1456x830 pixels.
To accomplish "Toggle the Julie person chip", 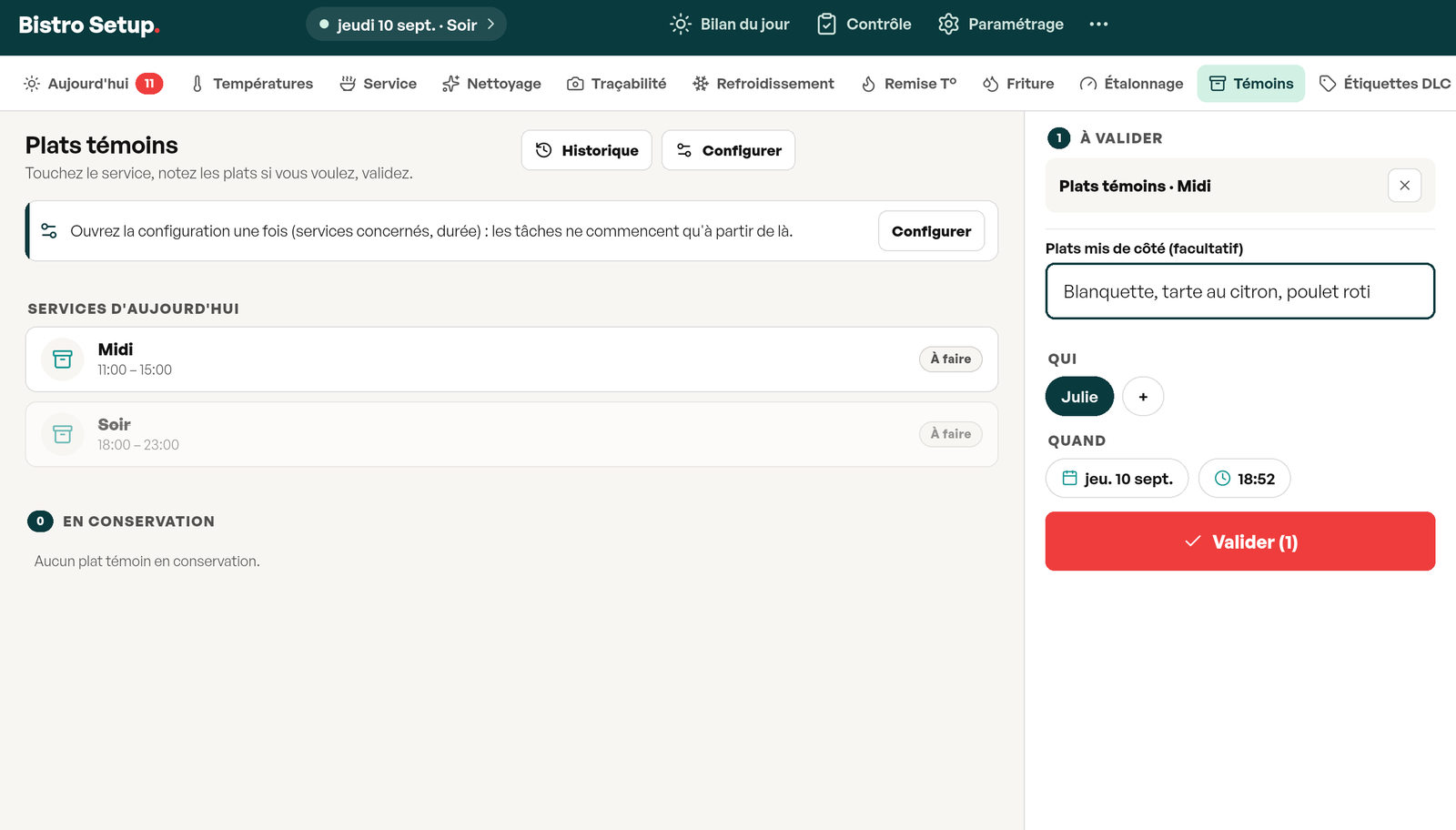I will click(1079, 397).
